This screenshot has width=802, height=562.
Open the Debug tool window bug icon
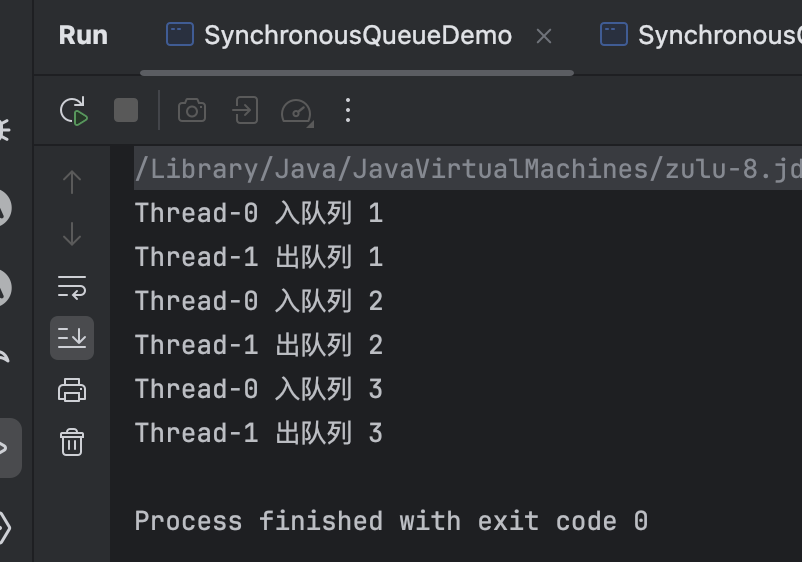coord(4,129)
